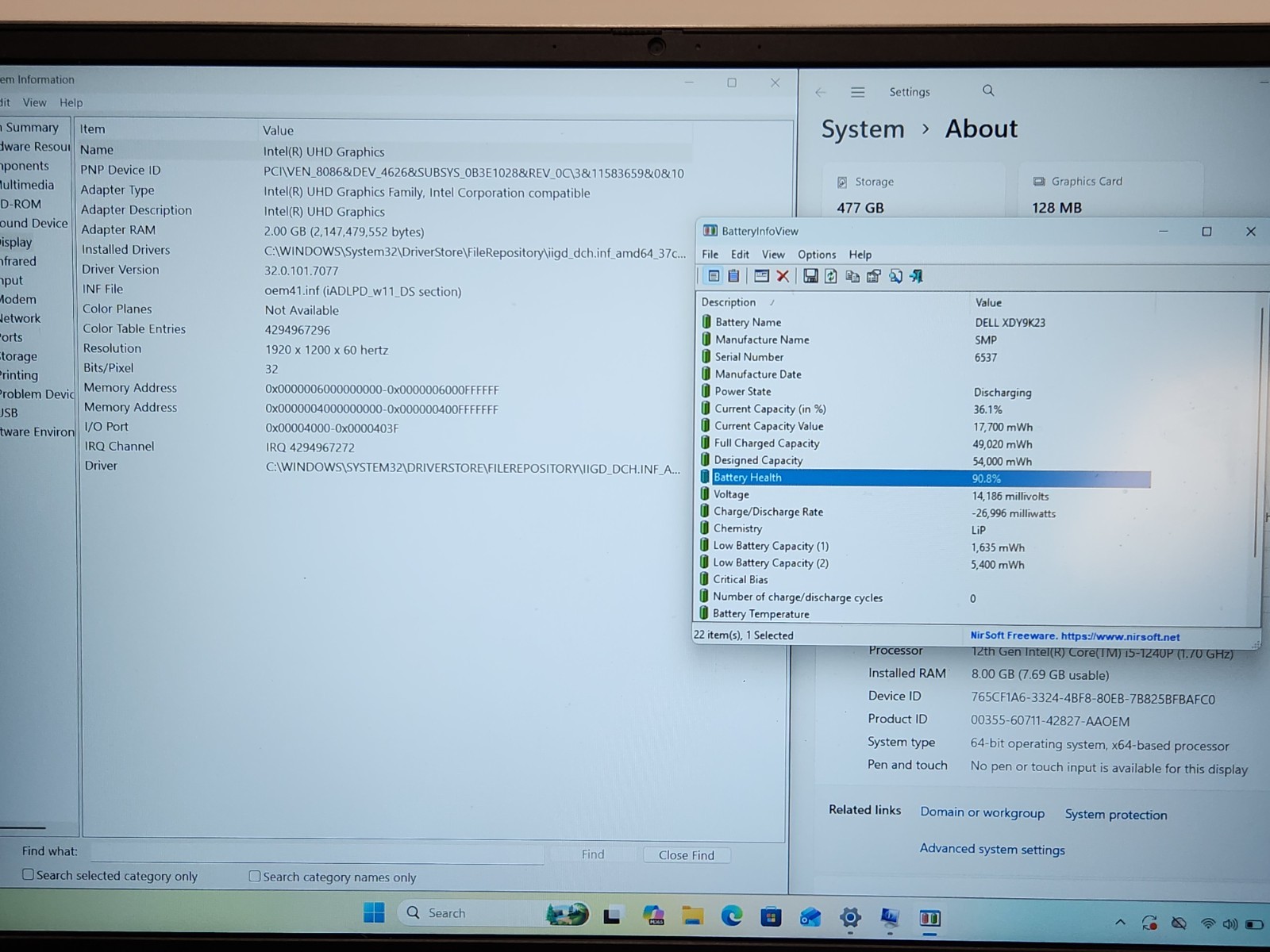The height and width of the screenshot is (952, 1270).
Task: Click the Wi-Fi icon in system tray
Action: [1208, 923]
